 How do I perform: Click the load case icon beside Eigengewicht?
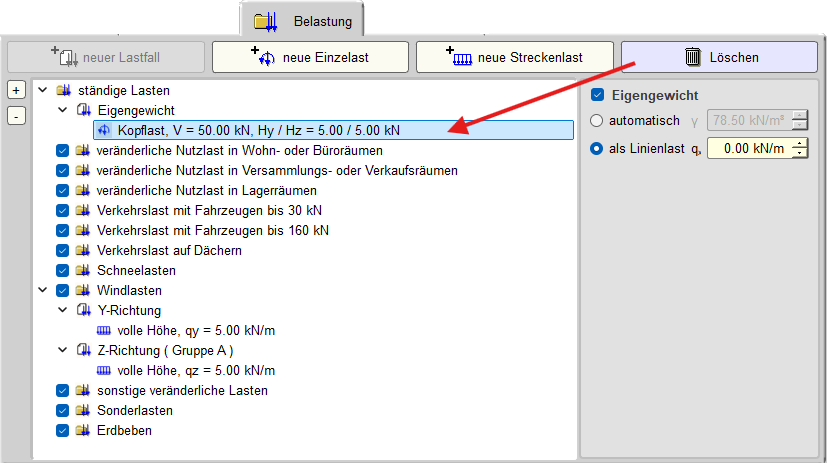click(84, 110)
